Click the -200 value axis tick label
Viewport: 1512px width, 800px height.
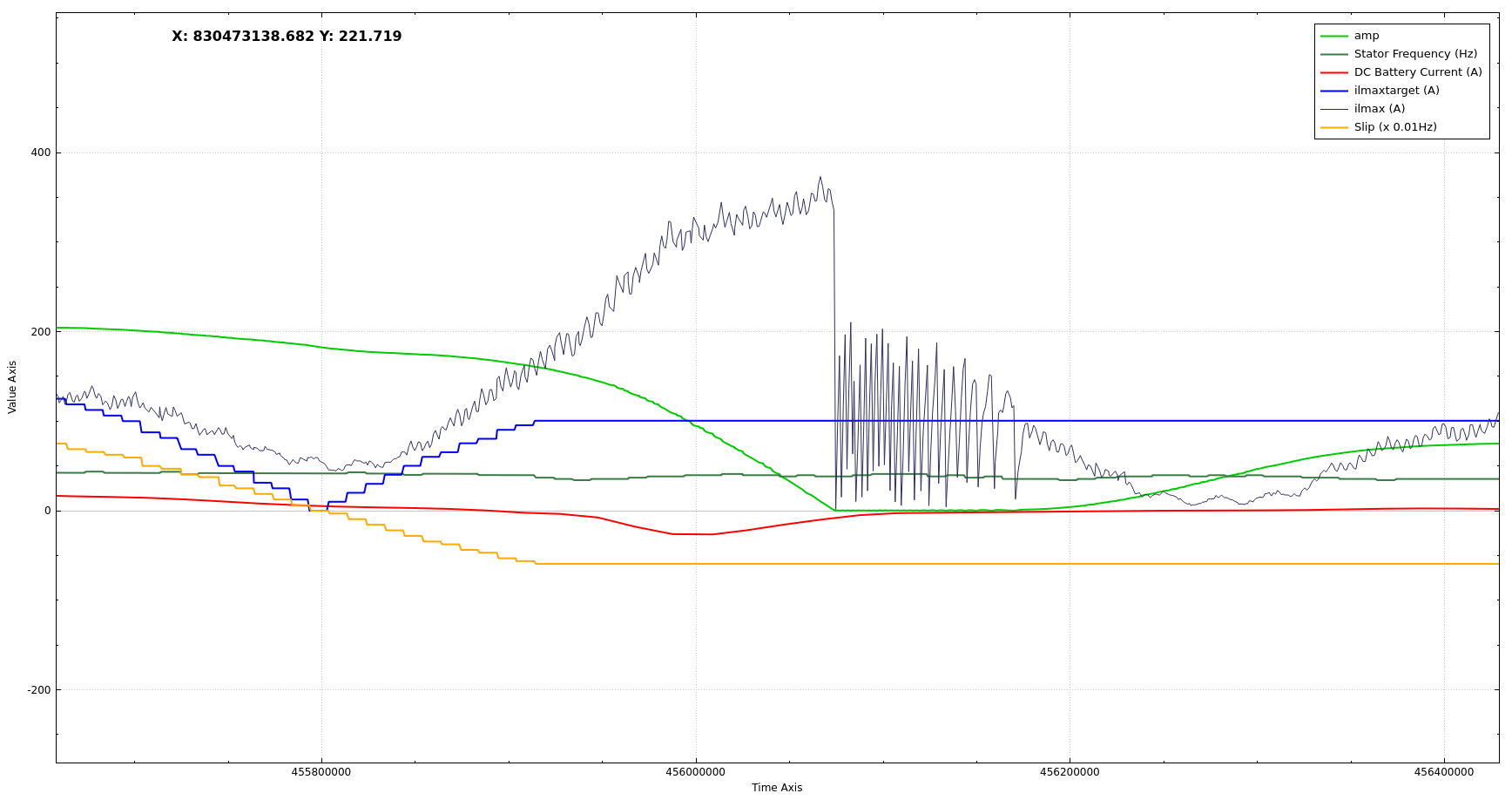pos(39,690)
